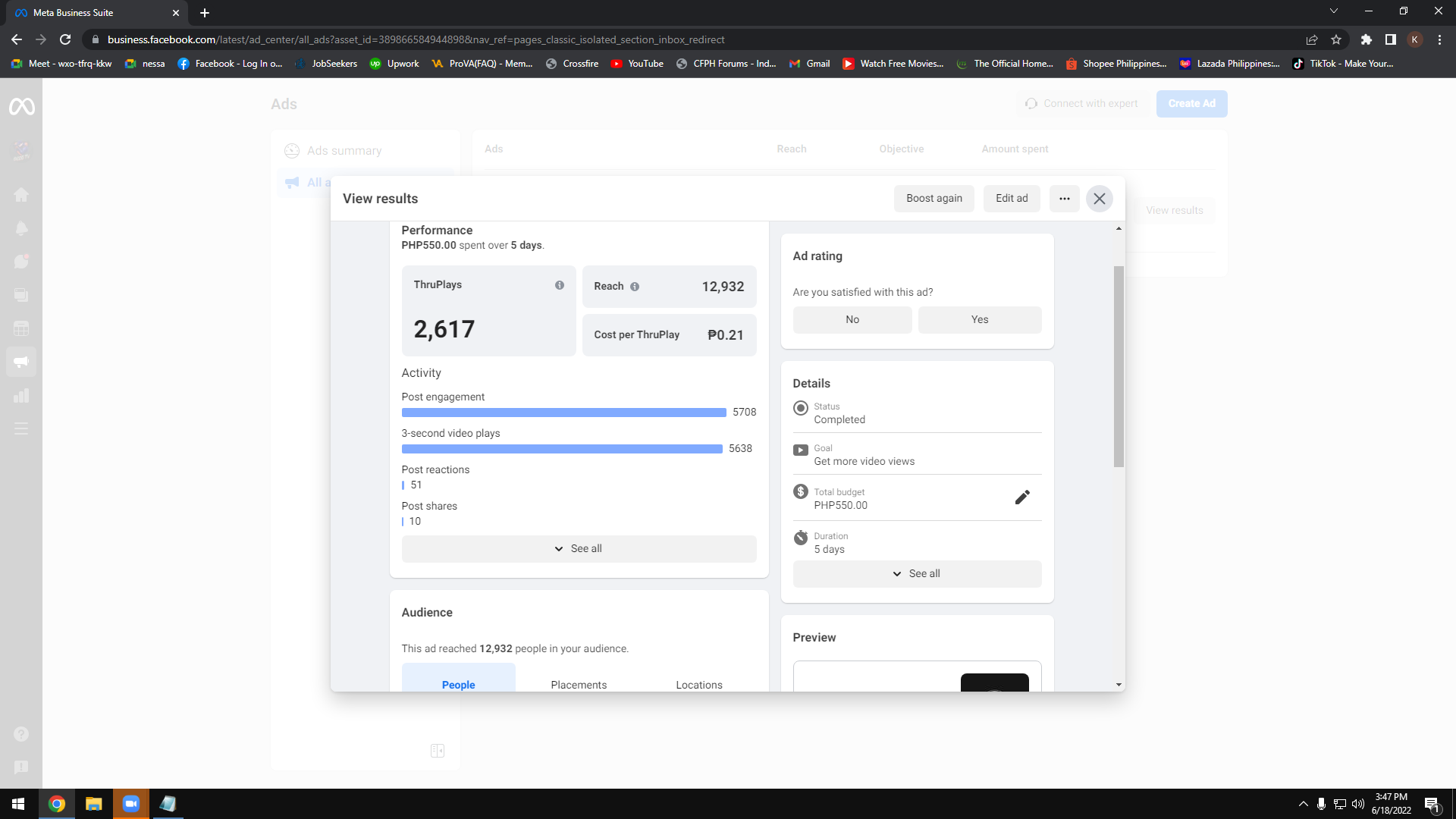The width and height of the screenshot is (1456, 819).
Task: Click scroll down arrow in dialog
Action: click(x=1119, y=685)
